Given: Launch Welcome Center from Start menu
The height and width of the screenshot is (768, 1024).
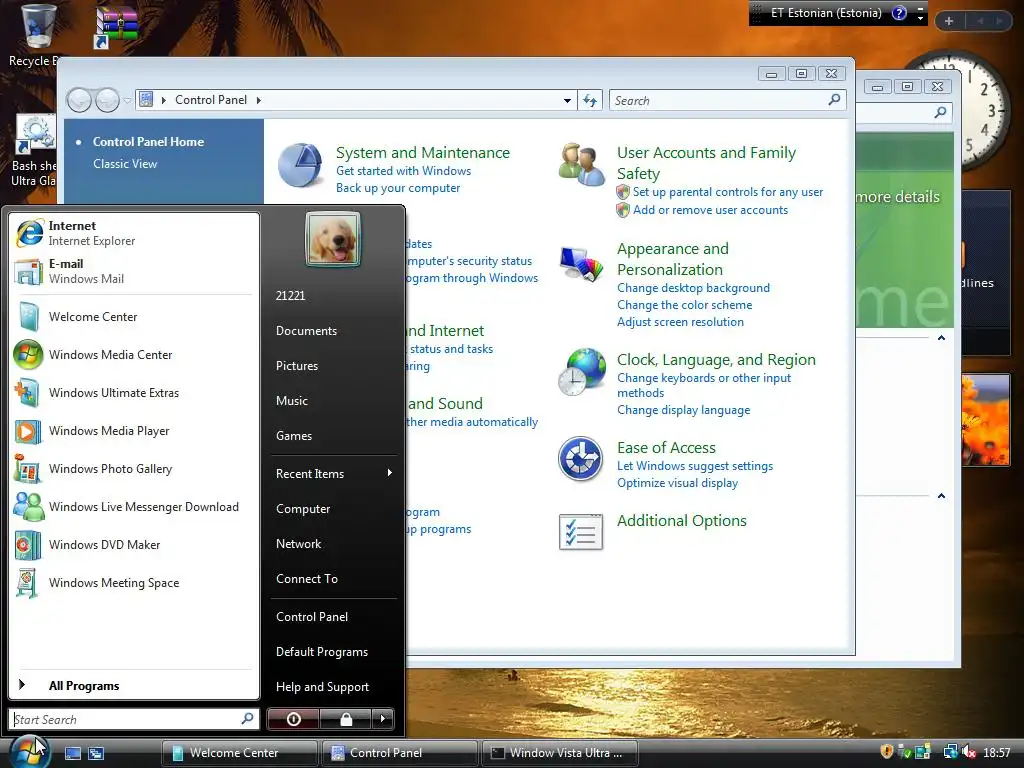Looking at the screenshot, I should tap(134, 317).
